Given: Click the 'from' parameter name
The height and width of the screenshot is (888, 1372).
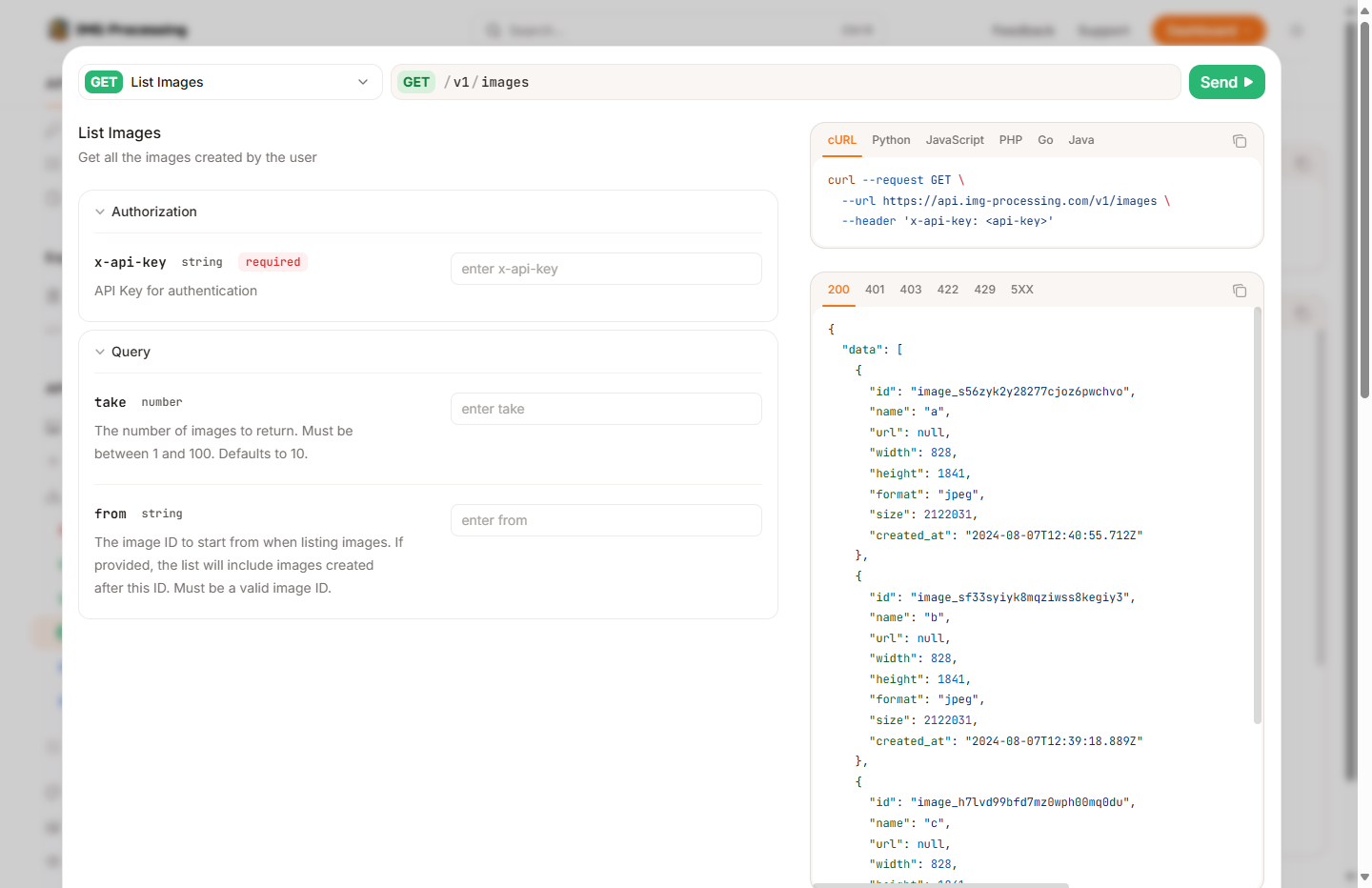Looking at the screenshot, I should tap(111, 514).
